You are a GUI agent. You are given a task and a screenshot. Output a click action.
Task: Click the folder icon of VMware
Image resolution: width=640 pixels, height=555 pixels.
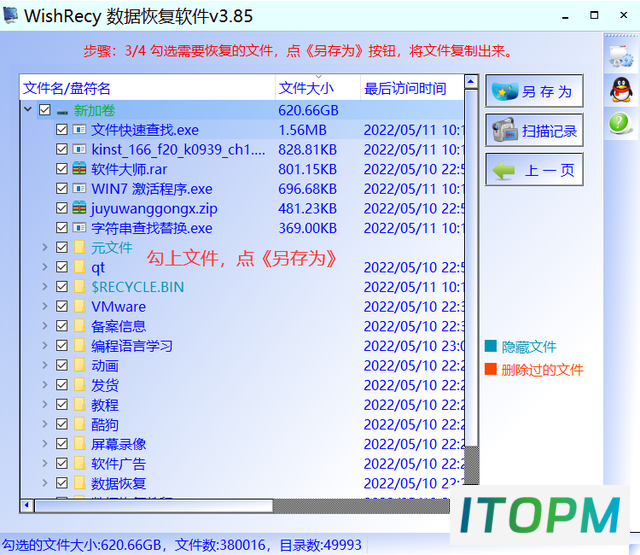(80, 306)
